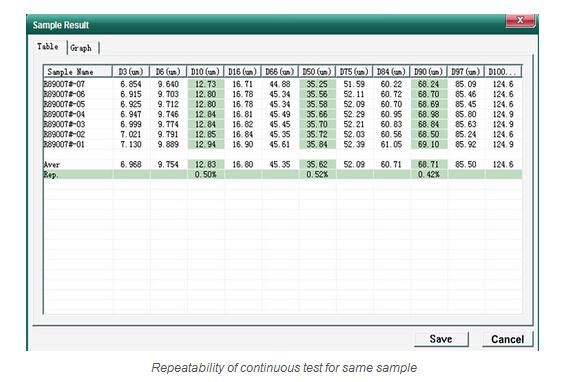Click the highlighted D90 value 68.24
This screenshot has height=382, width=570.
(x=429, y=84)
